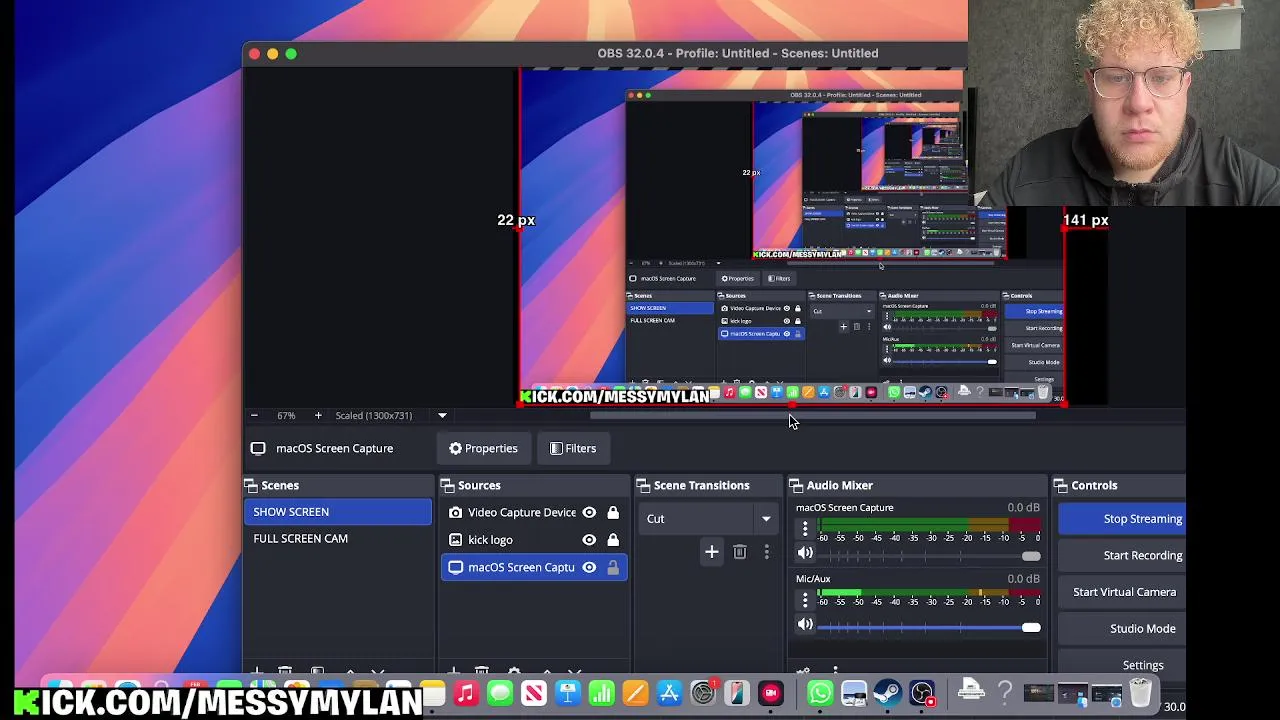The width and height of the screenshot is (1280, 720).
Task: Open the Trash in the Dock
Action: coord(1141,693)
